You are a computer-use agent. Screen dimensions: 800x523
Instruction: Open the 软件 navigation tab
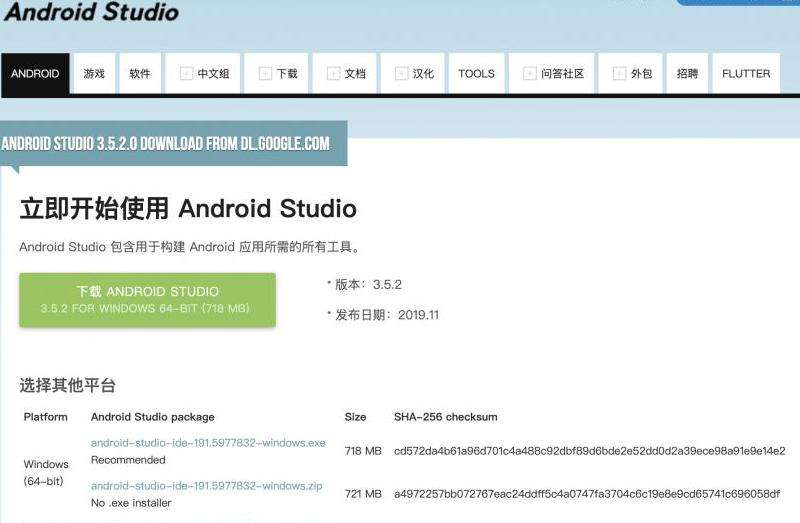click(x=140, y=74)
